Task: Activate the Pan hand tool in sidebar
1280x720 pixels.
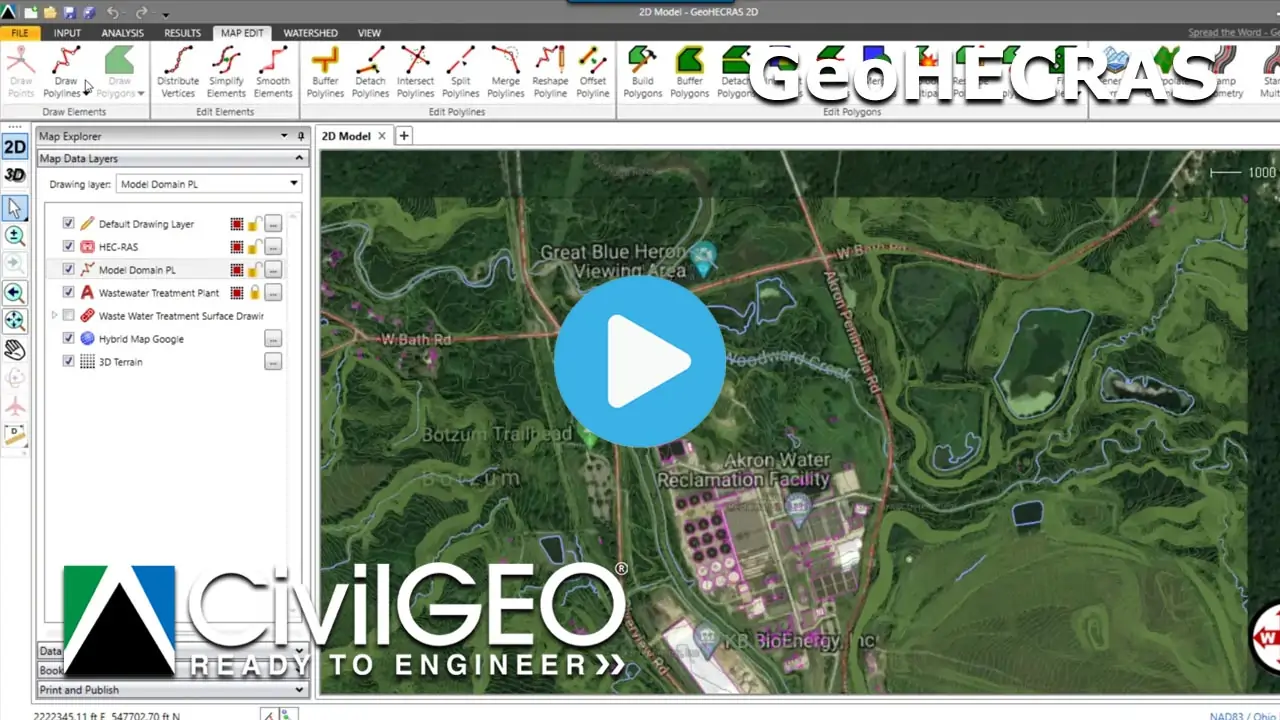Action: coord(15,349)
